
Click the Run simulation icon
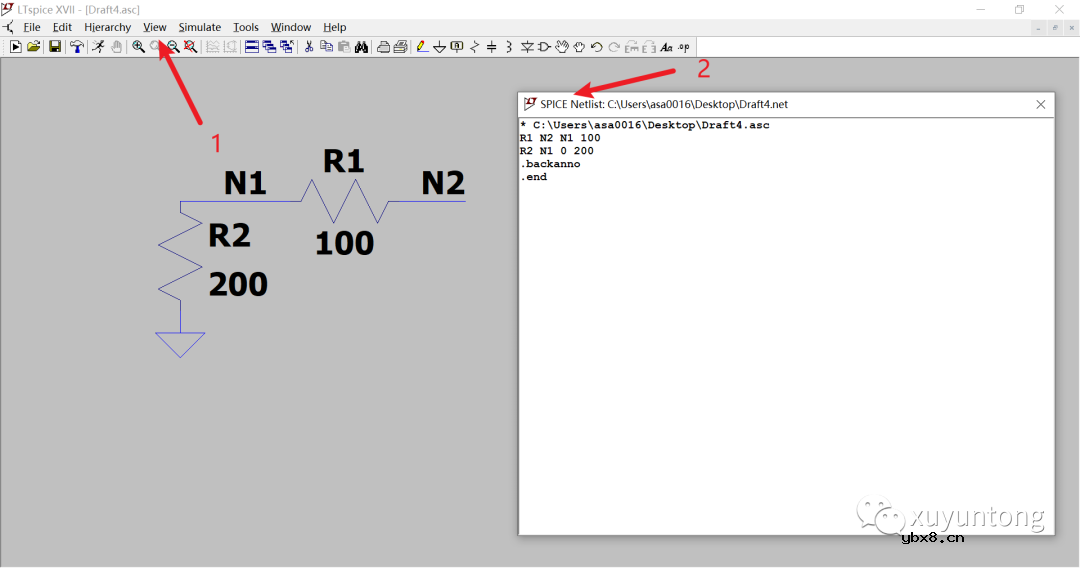click(x=16, y=47)
